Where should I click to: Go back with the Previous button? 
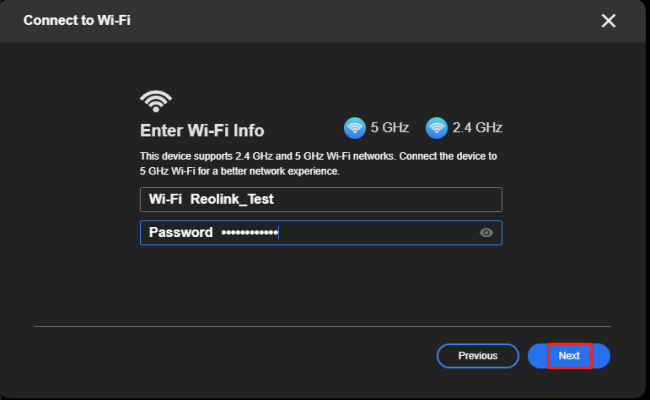(x=477, y=356)
